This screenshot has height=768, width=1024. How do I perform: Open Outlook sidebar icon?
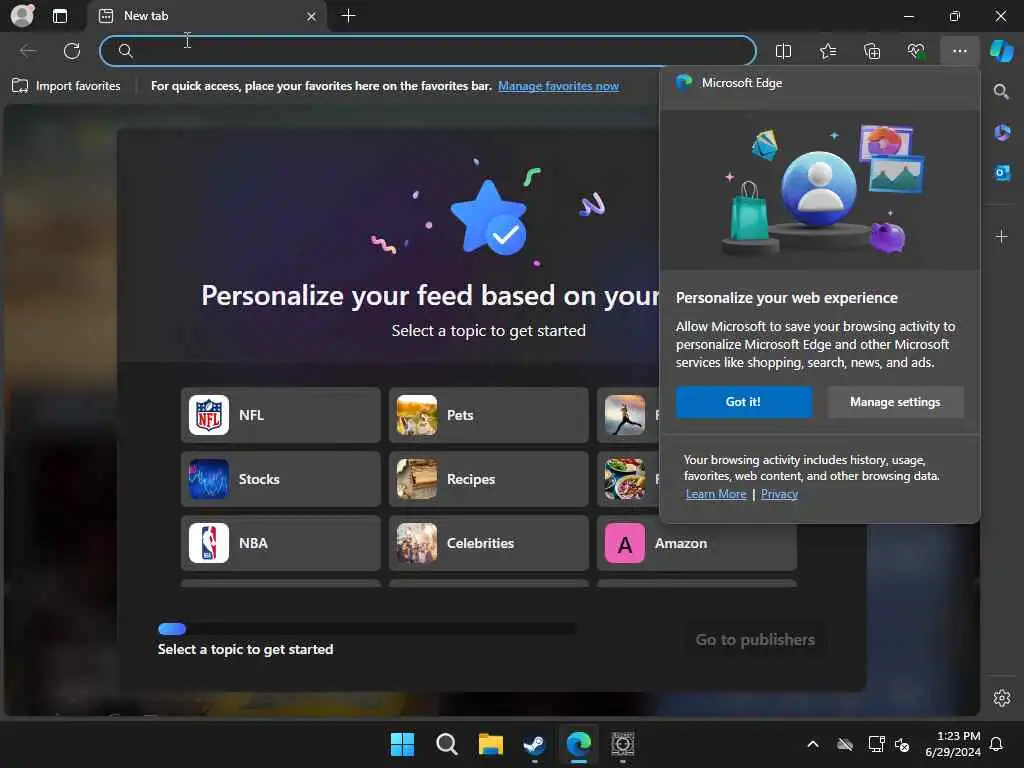tap(1002, 173)
